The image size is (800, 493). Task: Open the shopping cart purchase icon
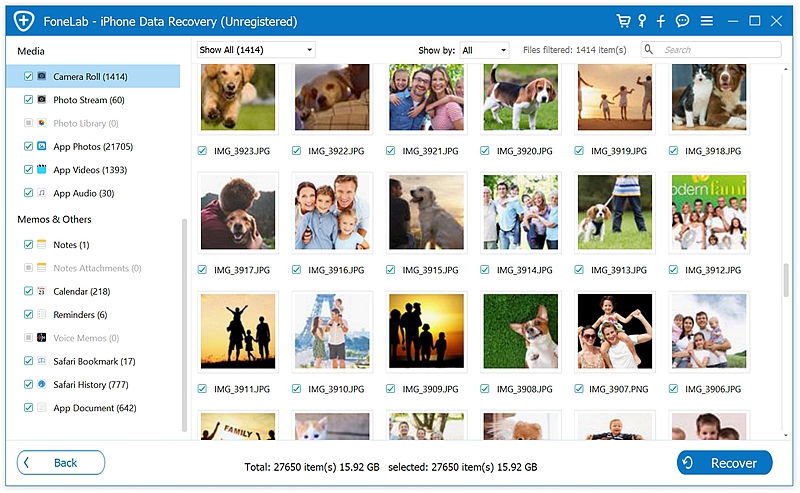tap(623, 21)
